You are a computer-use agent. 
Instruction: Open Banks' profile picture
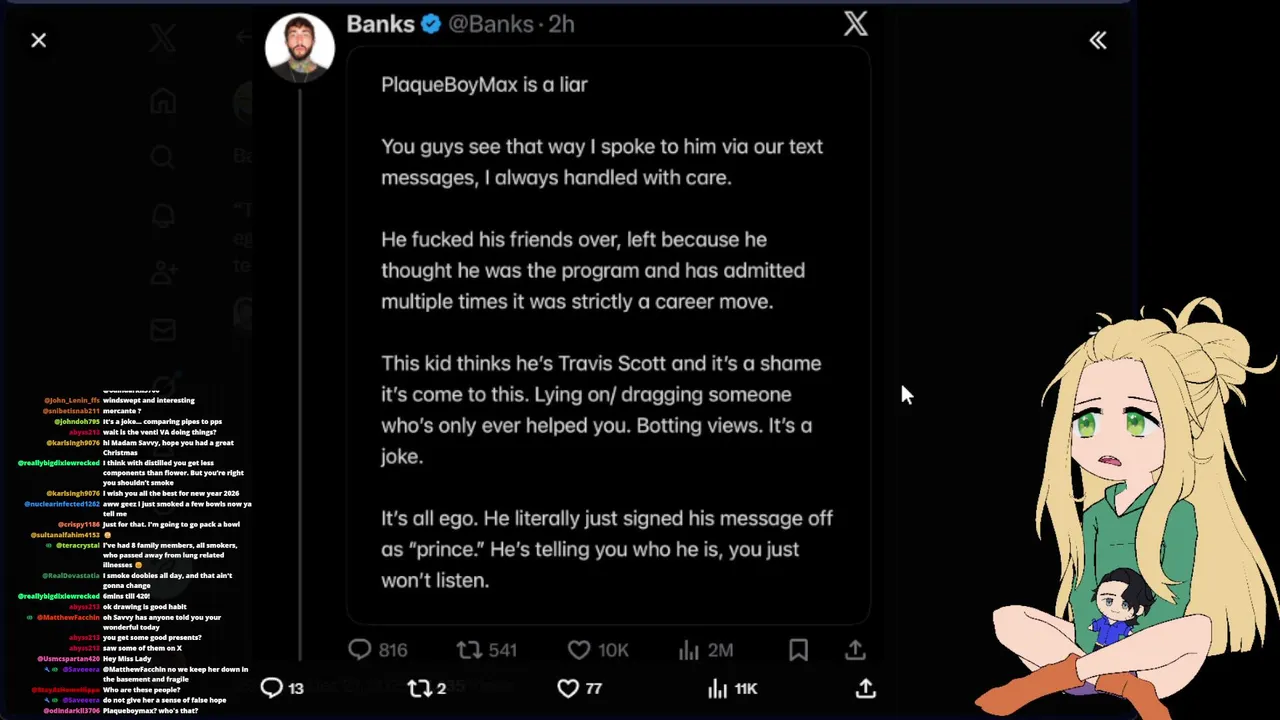[x=299, y=47]
